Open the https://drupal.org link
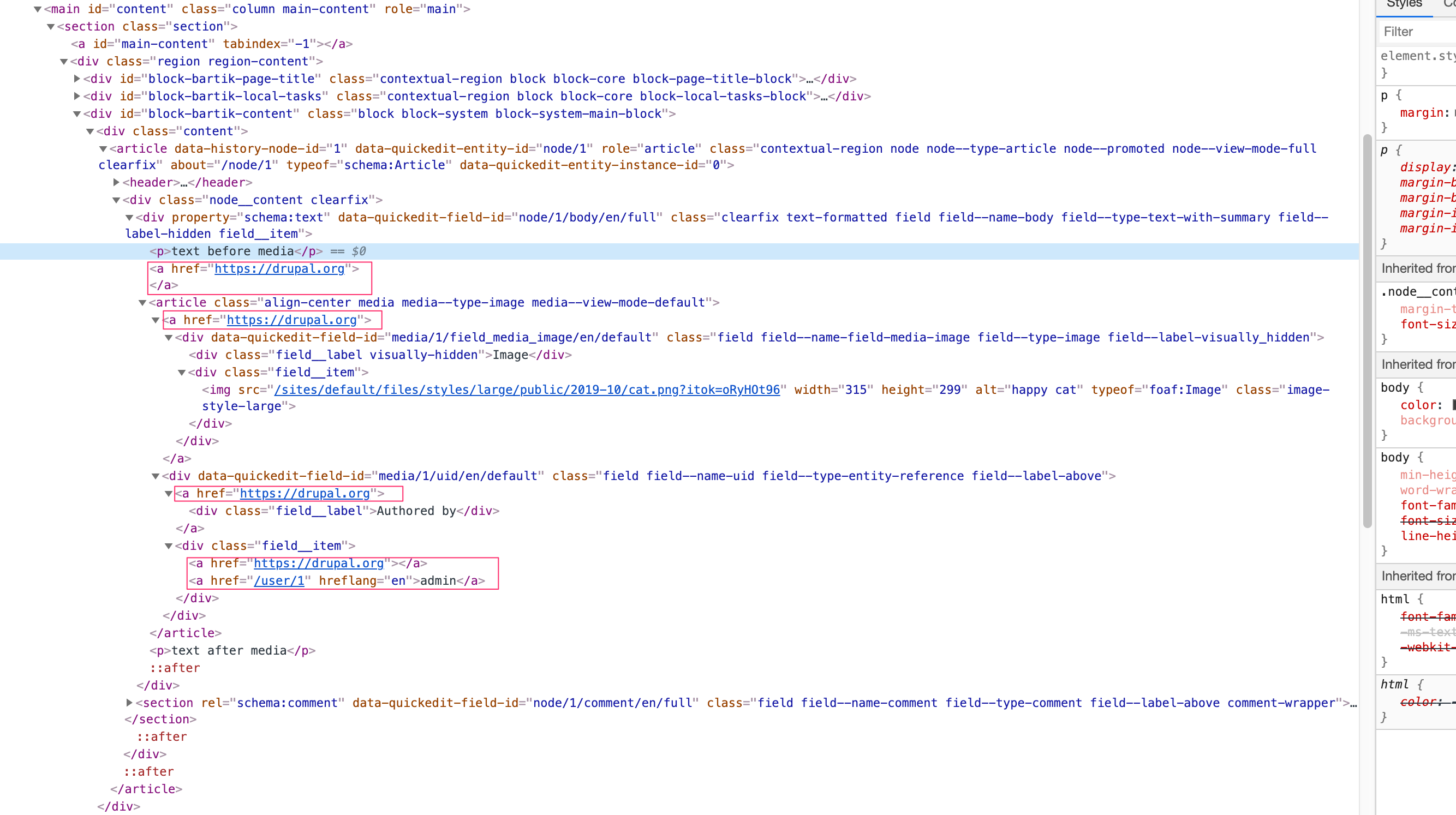 coord(281,268)
